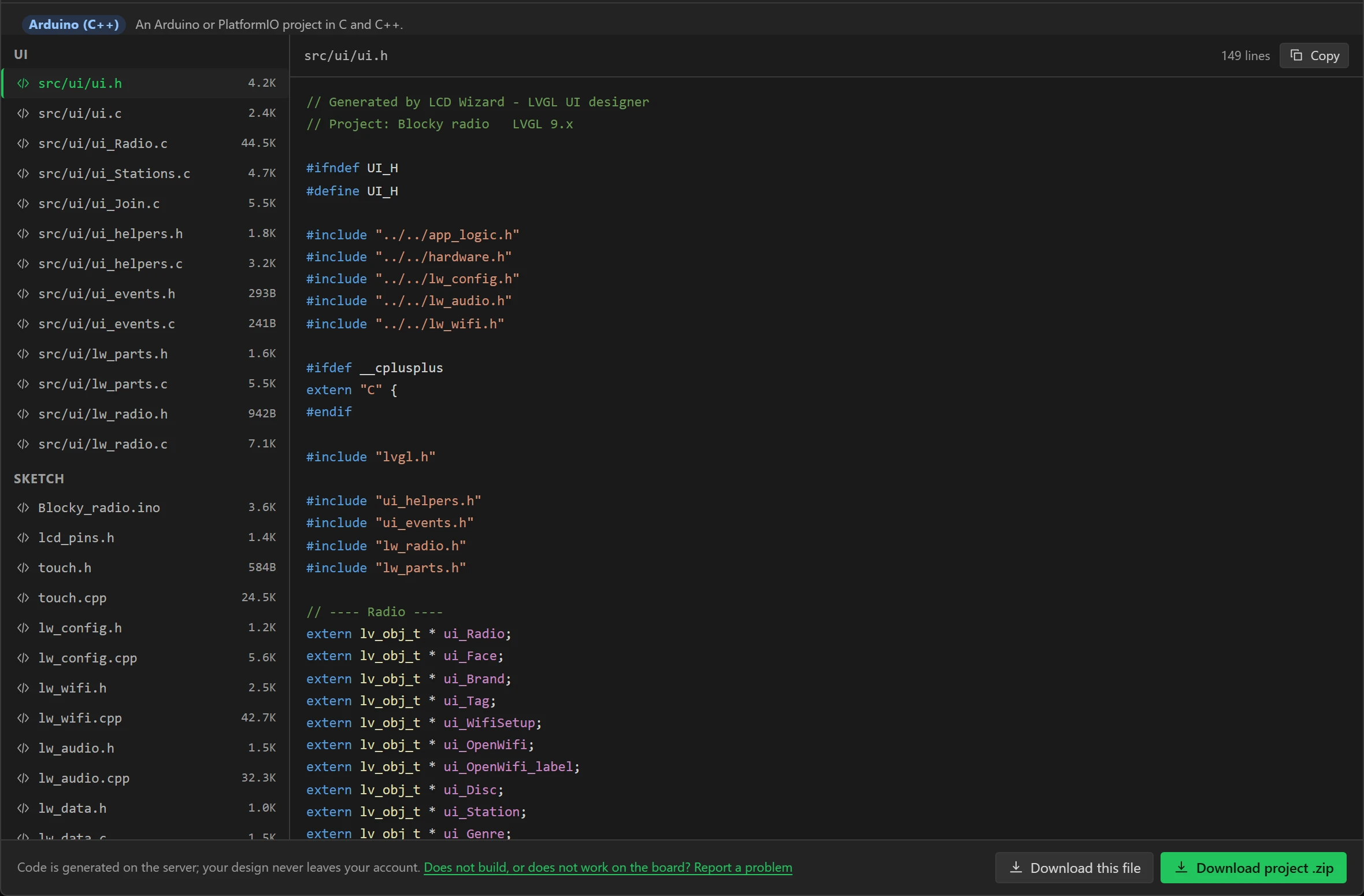Open file src/ui/lw_parts.h

coord(146,354)
